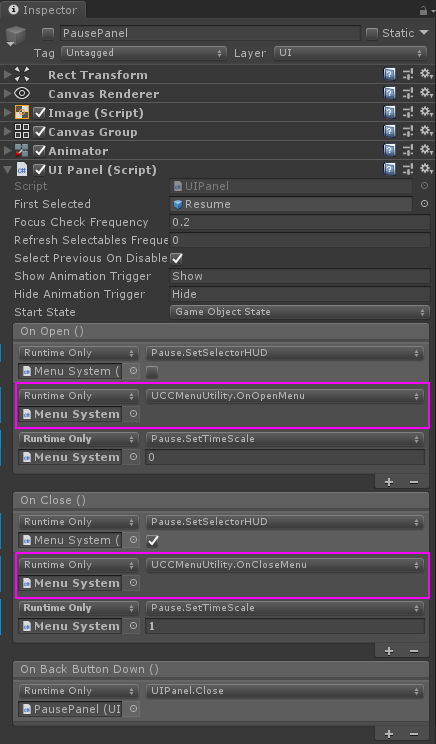The image size is (436, 744).
Task: Click the Focus Check Frequency input field
Action: click(x=299, y=222)
